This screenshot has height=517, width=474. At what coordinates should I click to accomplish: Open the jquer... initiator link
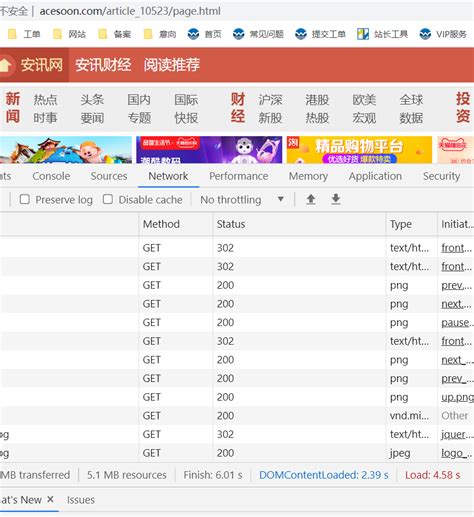click(456, 434)
